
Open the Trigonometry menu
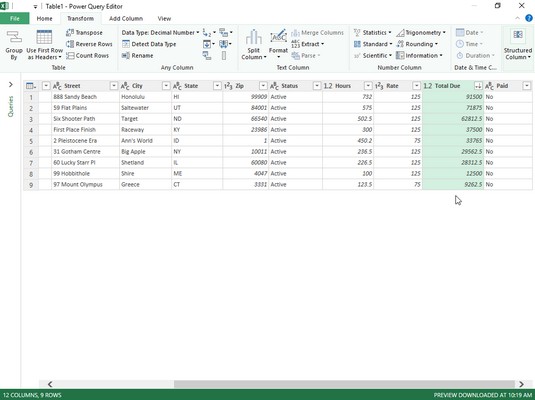click(x=421, y=33)
